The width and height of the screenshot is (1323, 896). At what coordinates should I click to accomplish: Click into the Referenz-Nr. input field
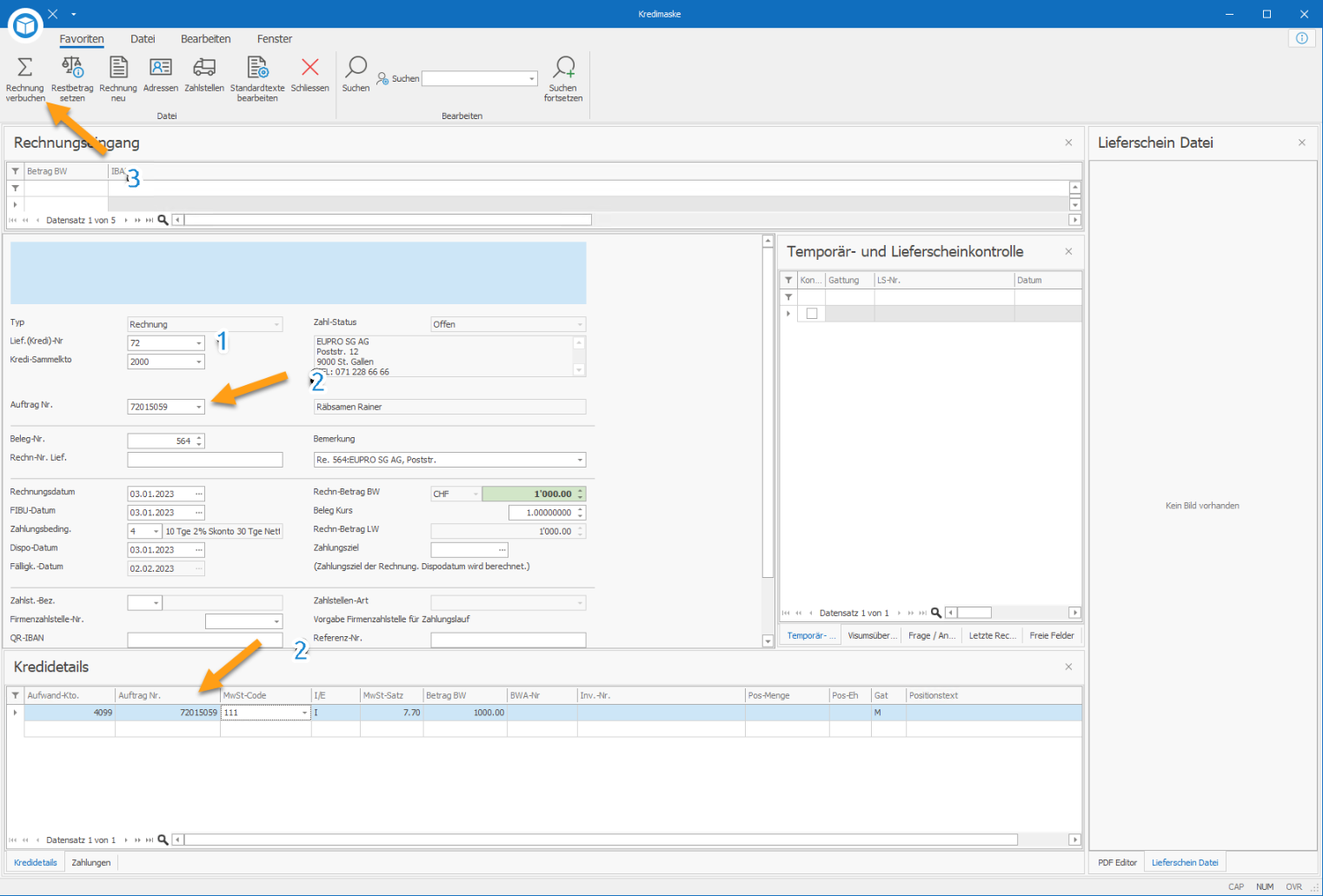[x=509, y=640]
